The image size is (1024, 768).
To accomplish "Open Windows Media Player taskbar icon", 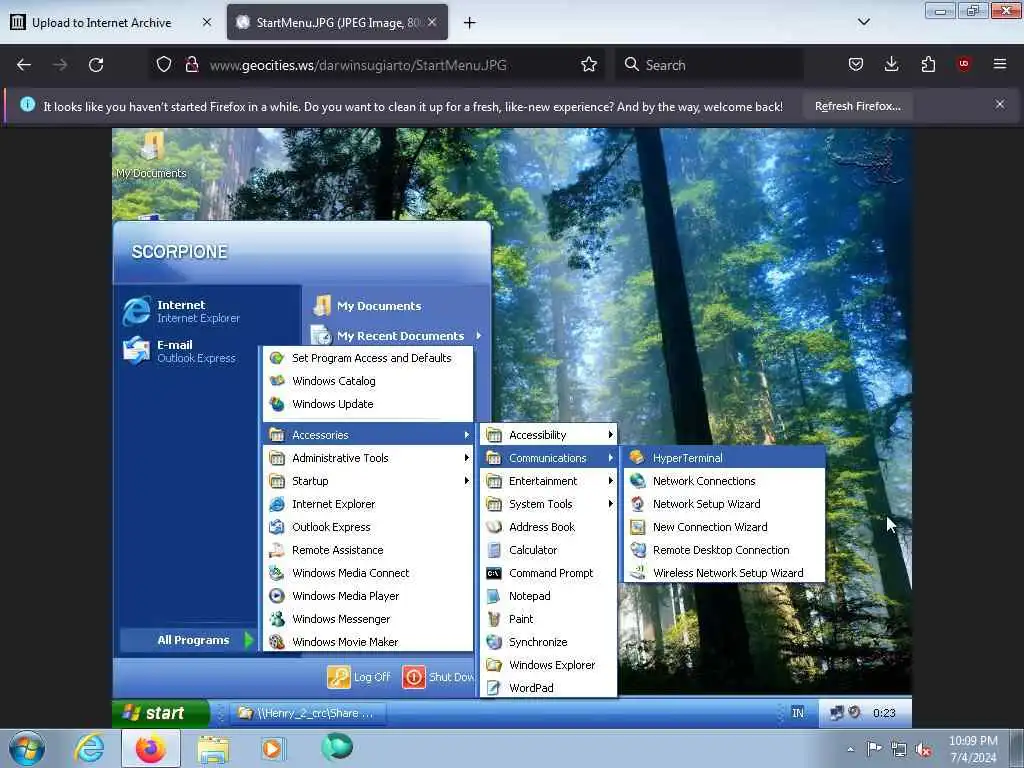I will (x=272, y=749).
